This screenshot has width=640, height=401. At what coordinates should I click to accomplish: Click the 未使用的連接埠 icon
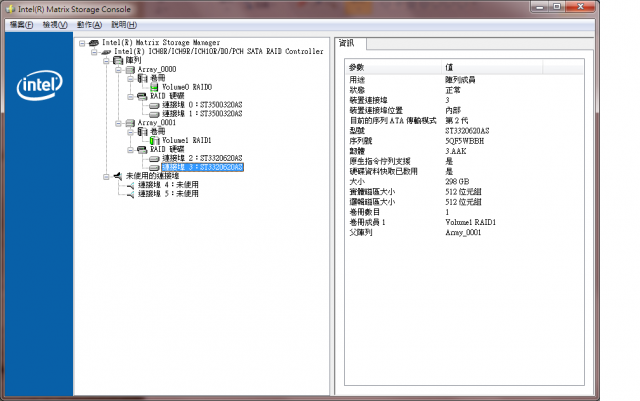(x=118, y=176)
